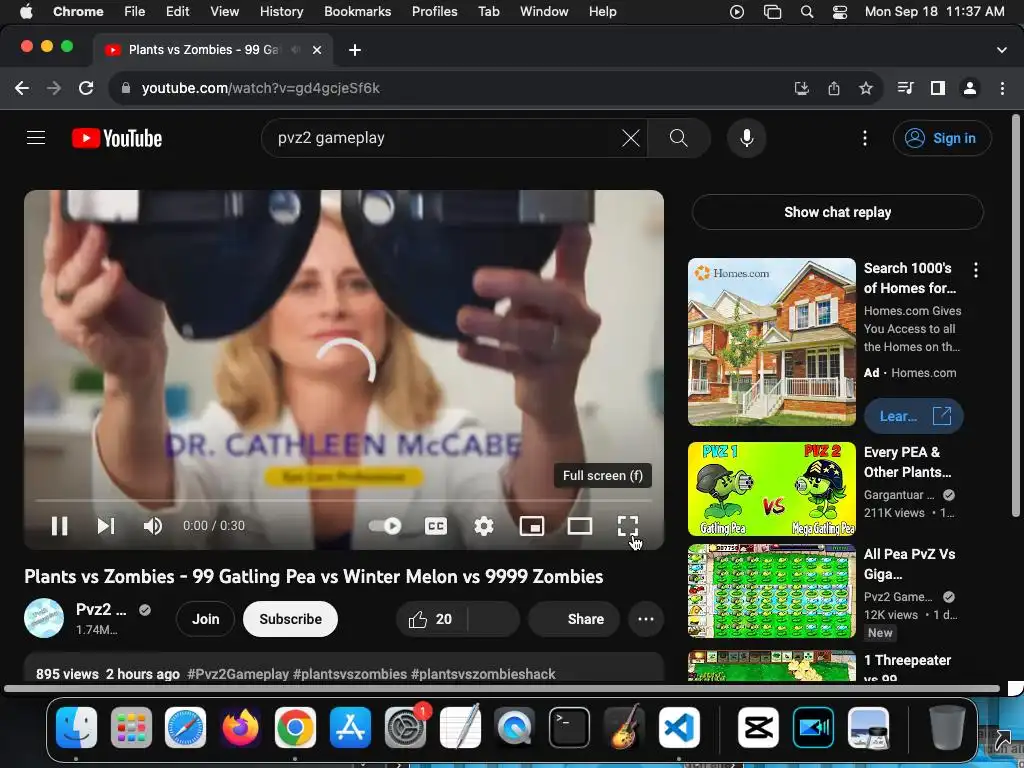Click Show chat replay button

tap(837, 212)
